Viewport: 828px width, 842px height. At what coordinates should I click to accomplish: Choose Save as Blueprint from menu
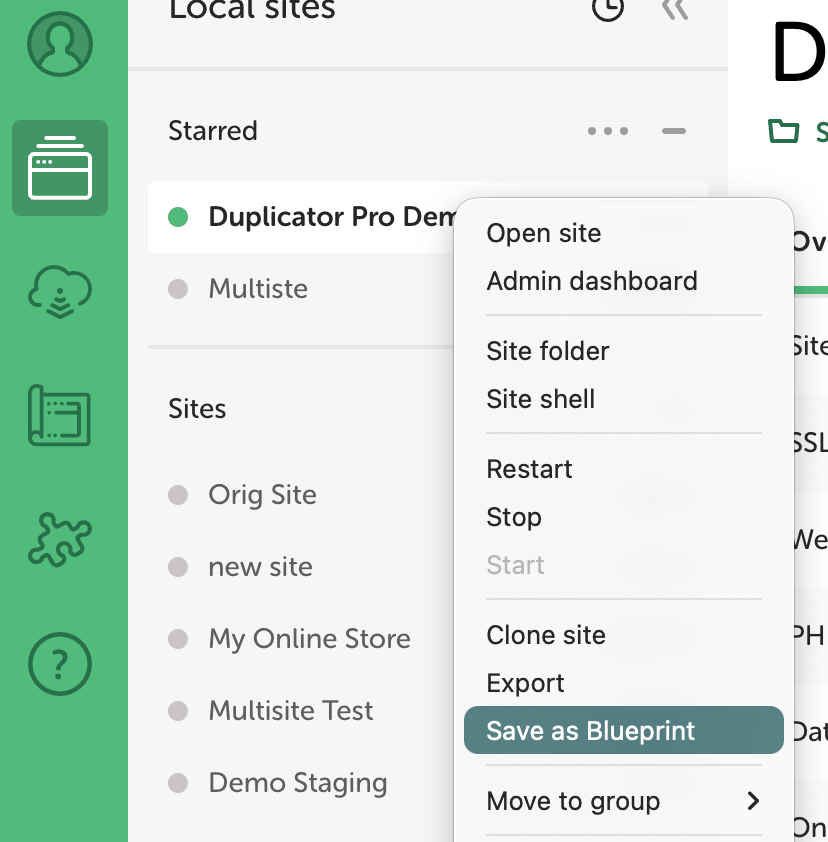click(623, 730)
